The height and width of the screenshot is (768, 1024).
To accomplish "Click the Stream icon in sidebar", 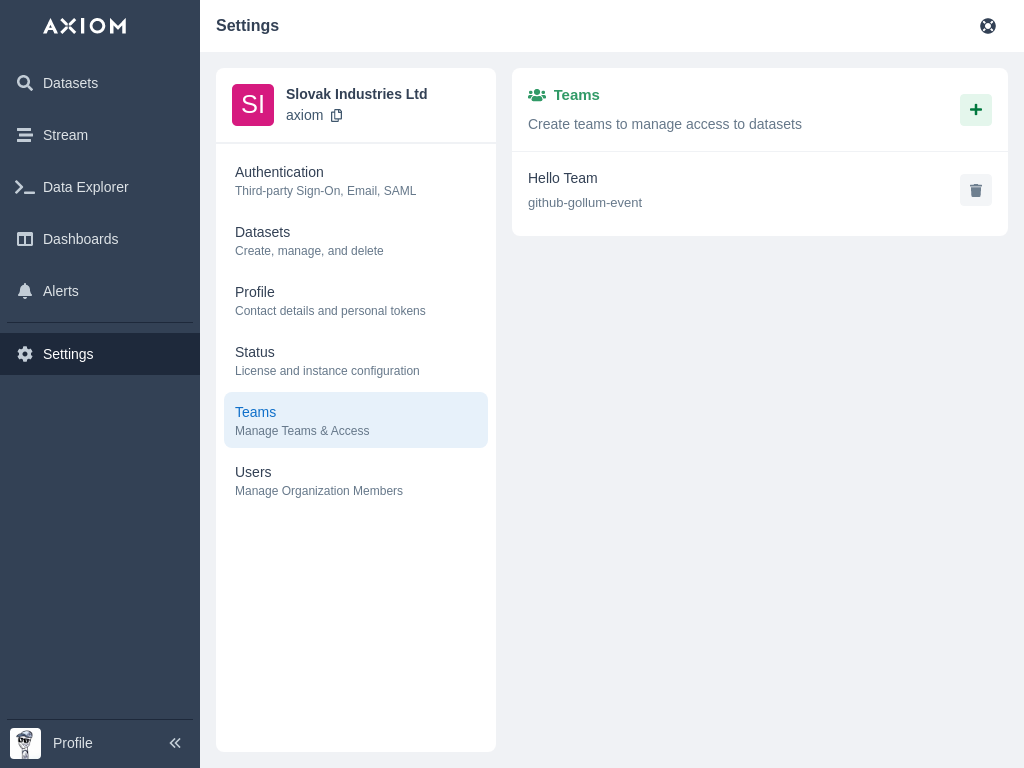I will coord(25,135).
